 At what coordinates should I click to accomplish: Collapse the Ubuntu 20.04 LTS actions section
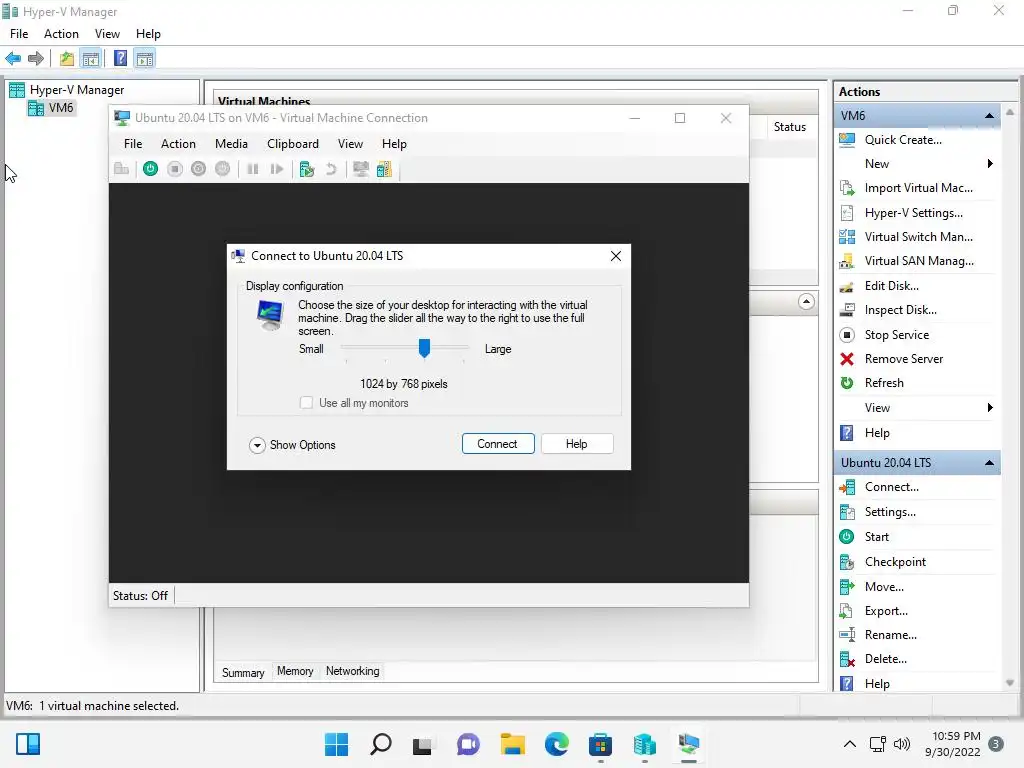989,463
